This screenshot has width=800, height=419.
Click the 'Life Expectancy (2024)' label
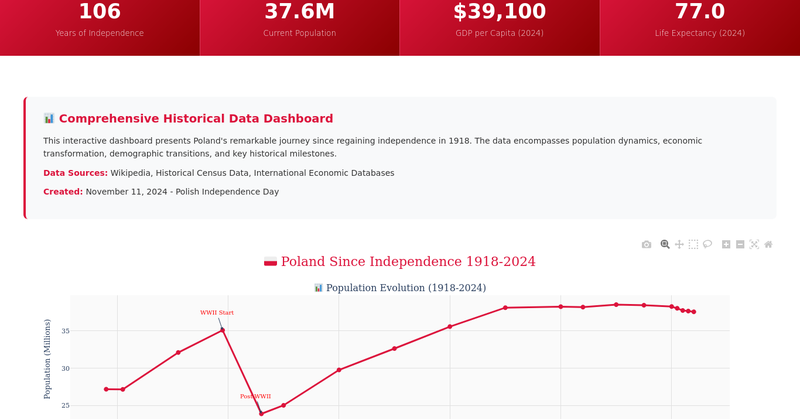699,33
